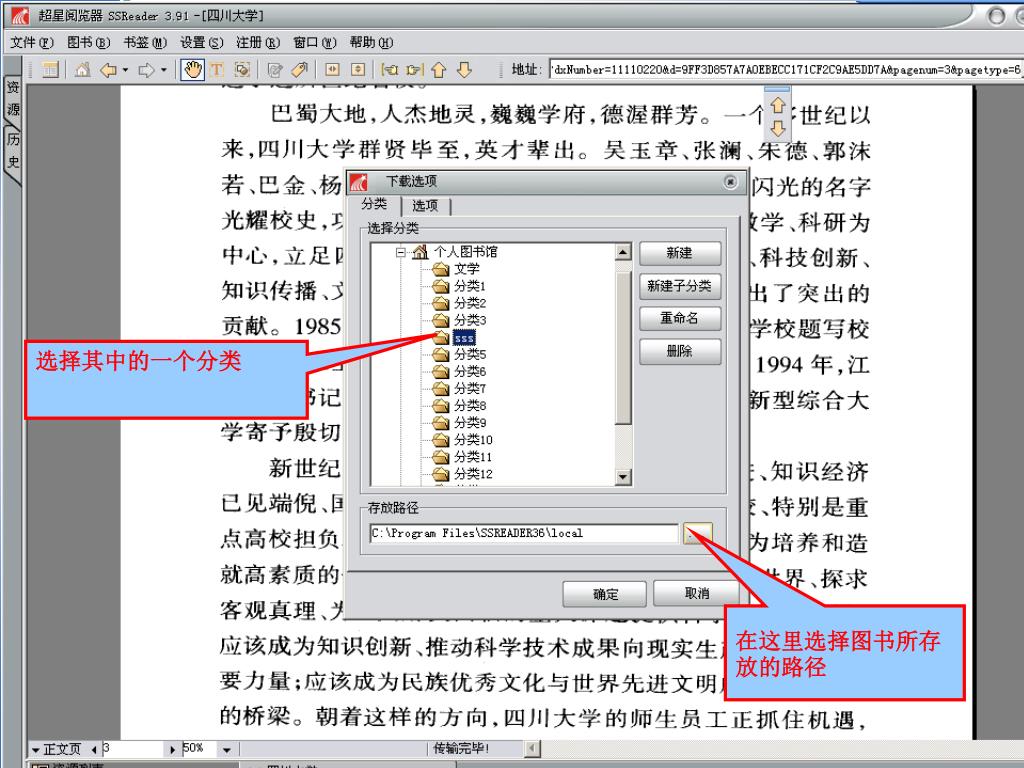1024x768 pixels.
Task: Fit page to height icon
Action: [x=358, y=69]
